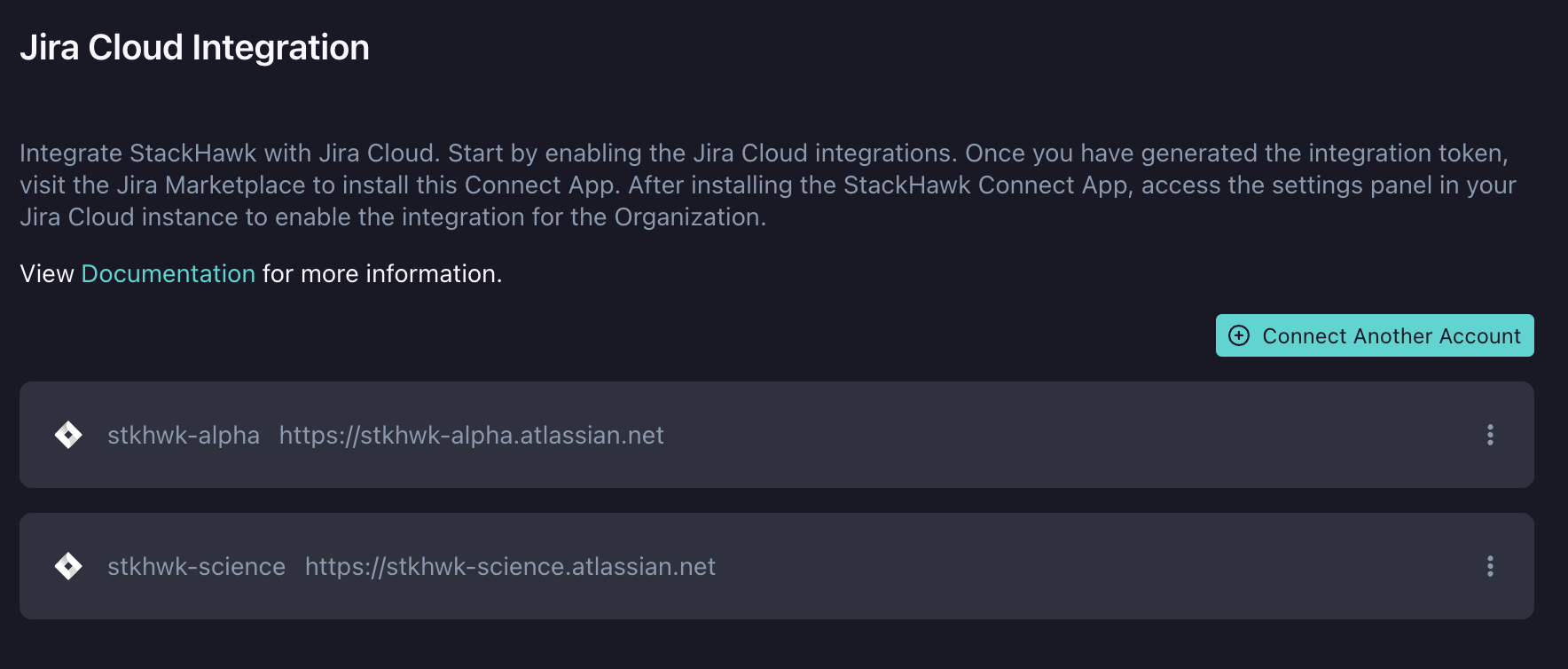Click https://stkhwk-alpha.atlassian.net
This screenshot has height=669, width=1568.
click(x=471, y=435)
